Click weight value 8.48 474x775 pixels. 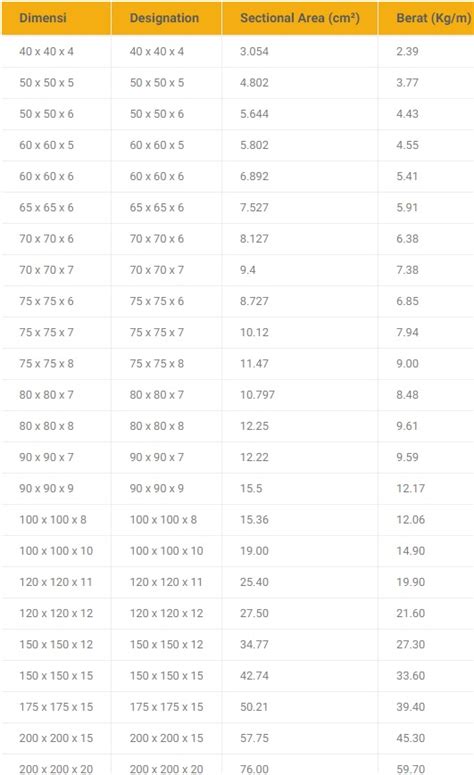pyautogui.click(x=407, y=394)
